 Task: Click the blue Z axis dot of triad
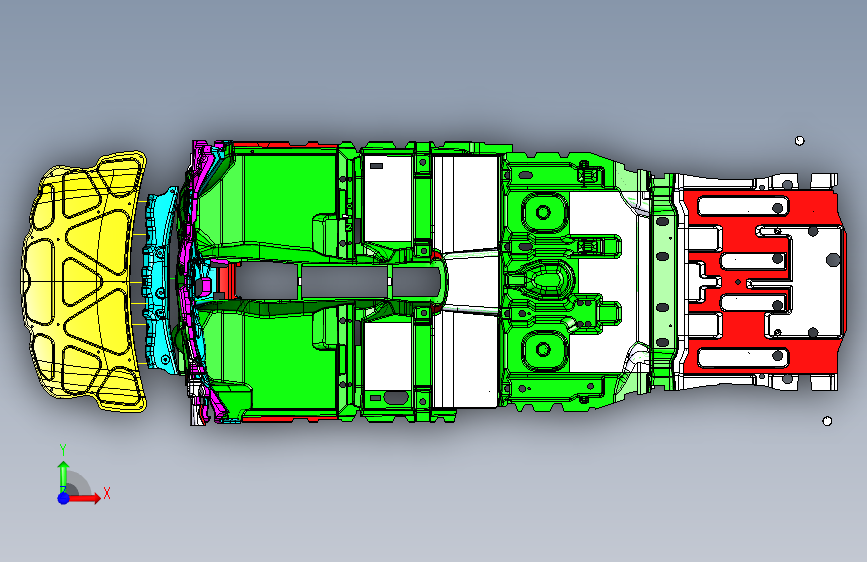pos(64,498)
